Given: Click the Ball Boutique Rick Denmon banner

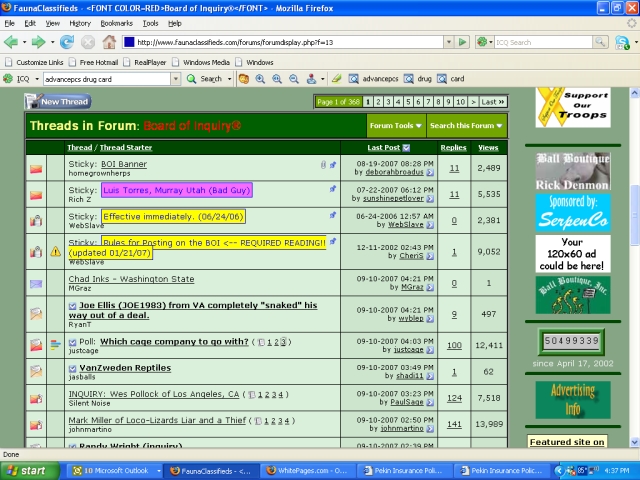Looking at the screenshot, I should pos(573,171).
